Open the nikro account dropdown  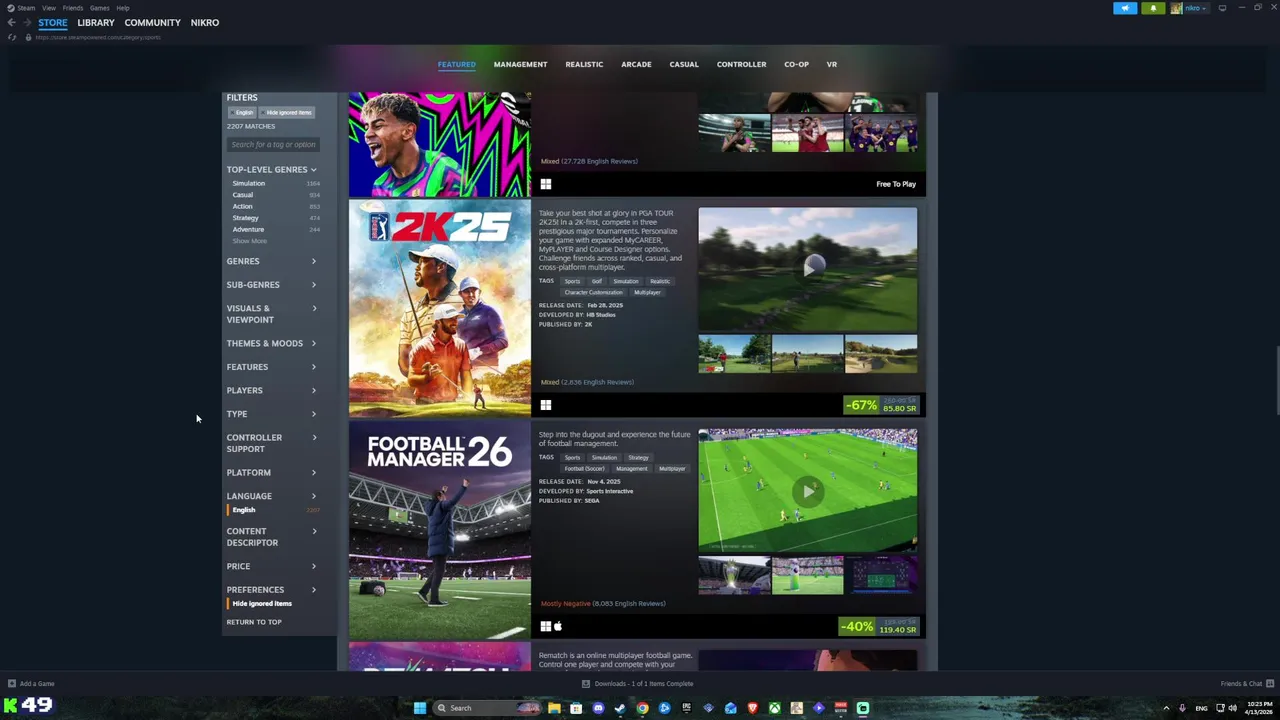pyautogui.click(x=1195, y=8)
